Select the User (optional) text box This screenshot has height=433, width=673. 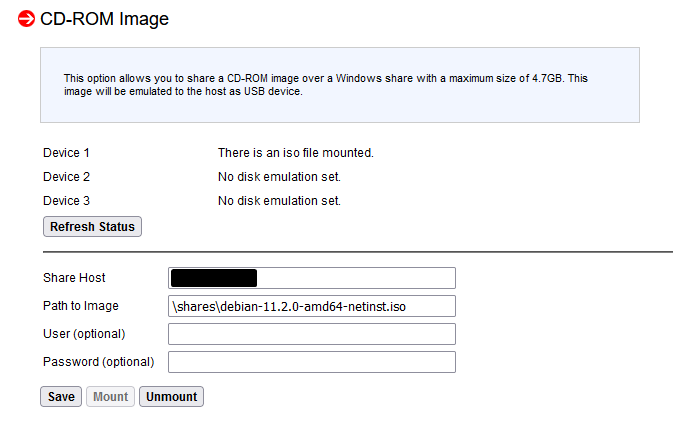point(311,334)
